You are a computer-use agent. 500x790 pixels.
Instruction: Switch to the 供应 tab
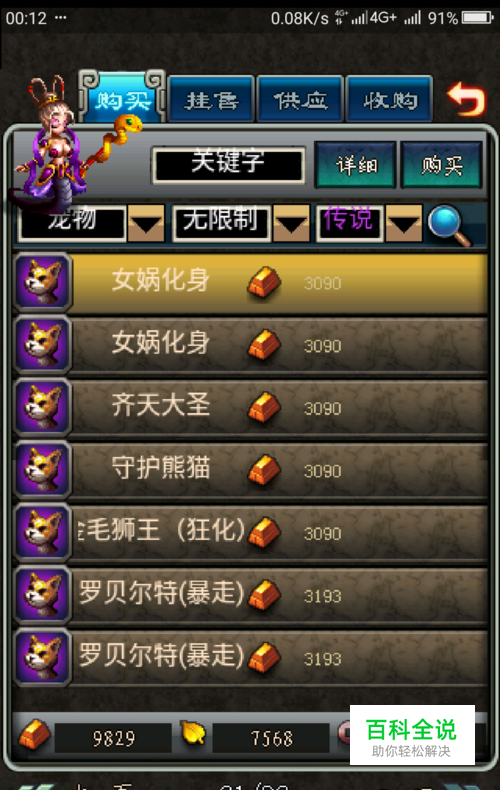tap(300, 100)
